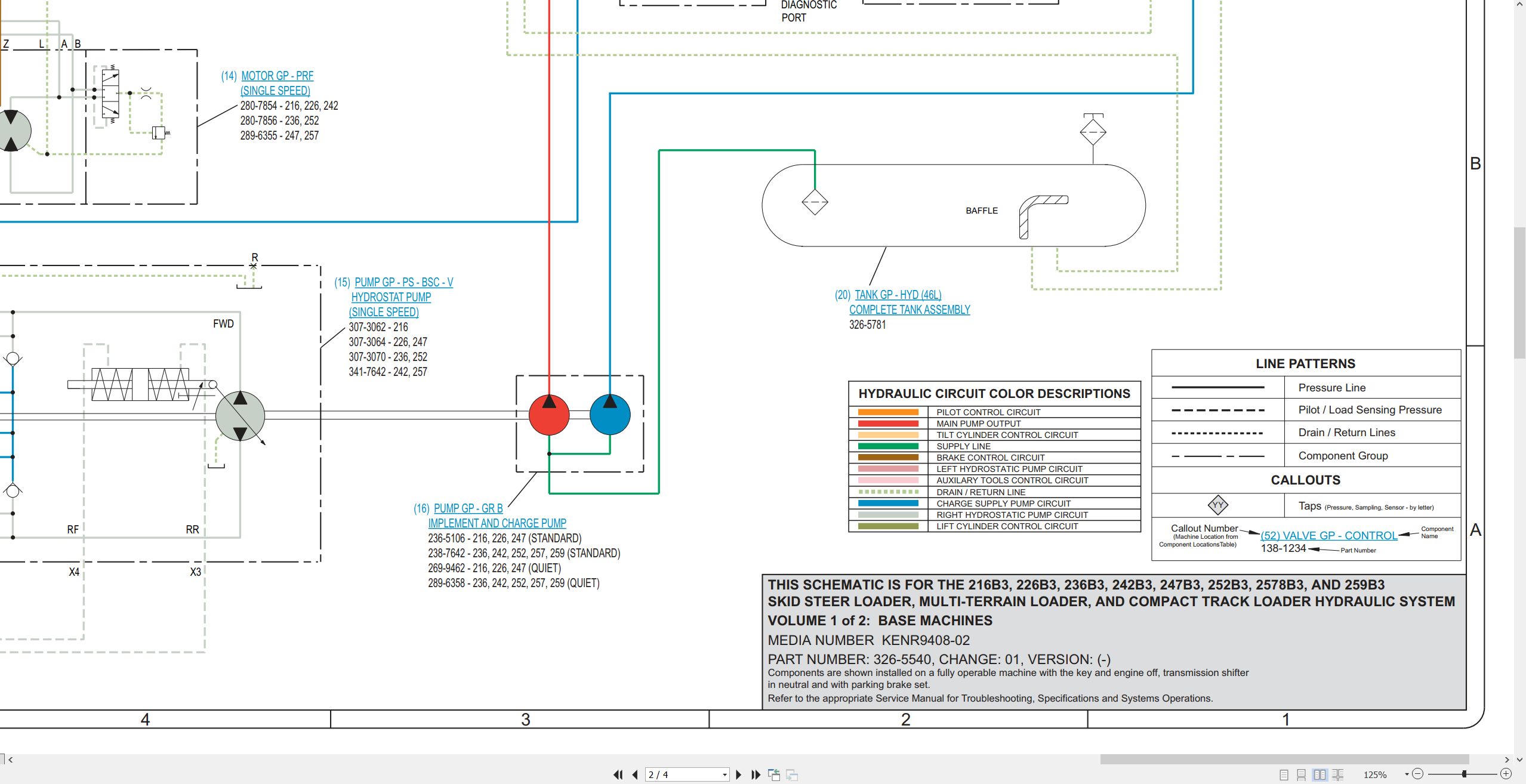Go to the first page
Viewport: 1526px width, 784px height.
click(618, 774)
